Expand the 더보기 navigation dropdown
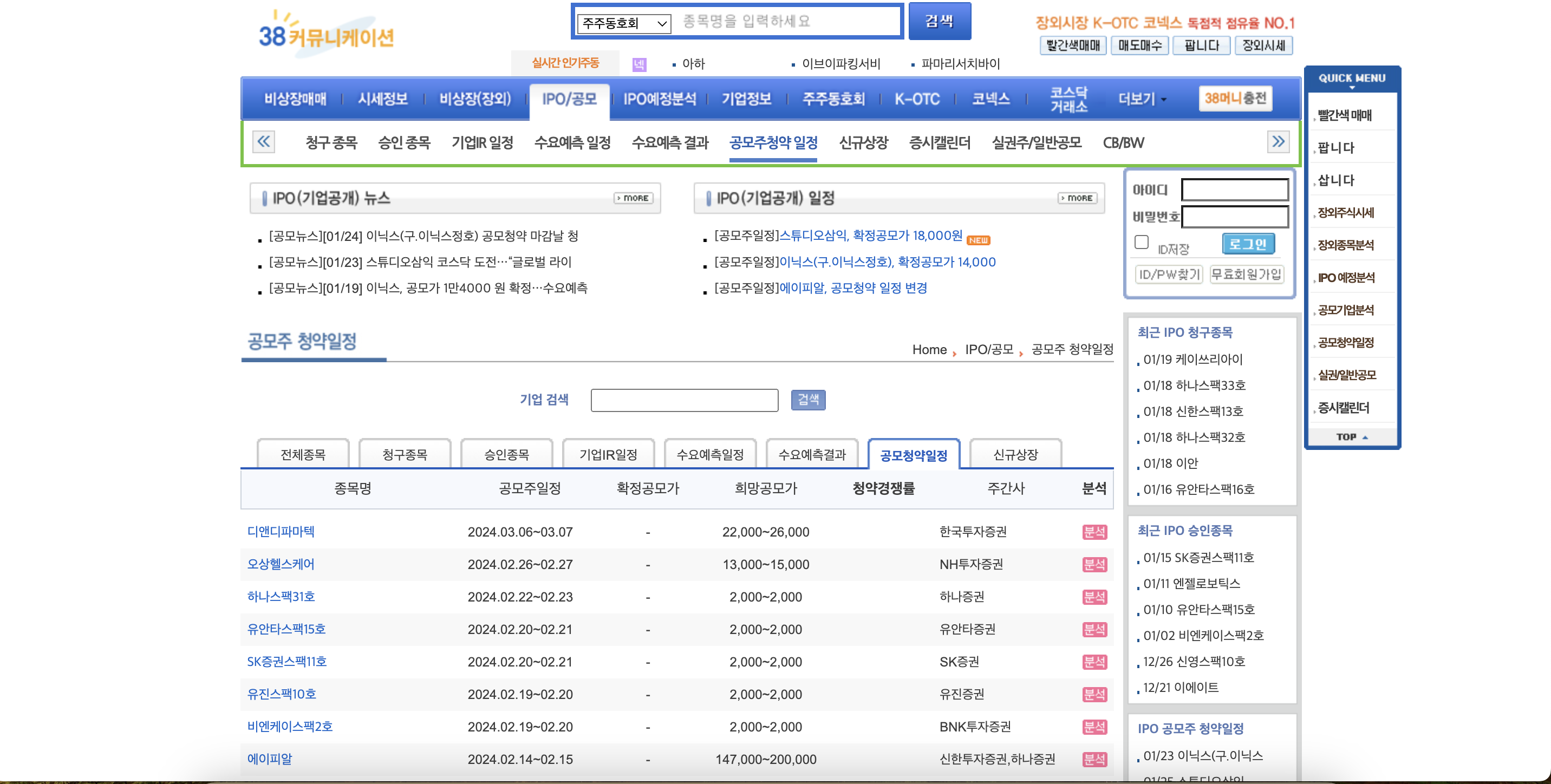Screen dimensions: 1551x784 1142,99
